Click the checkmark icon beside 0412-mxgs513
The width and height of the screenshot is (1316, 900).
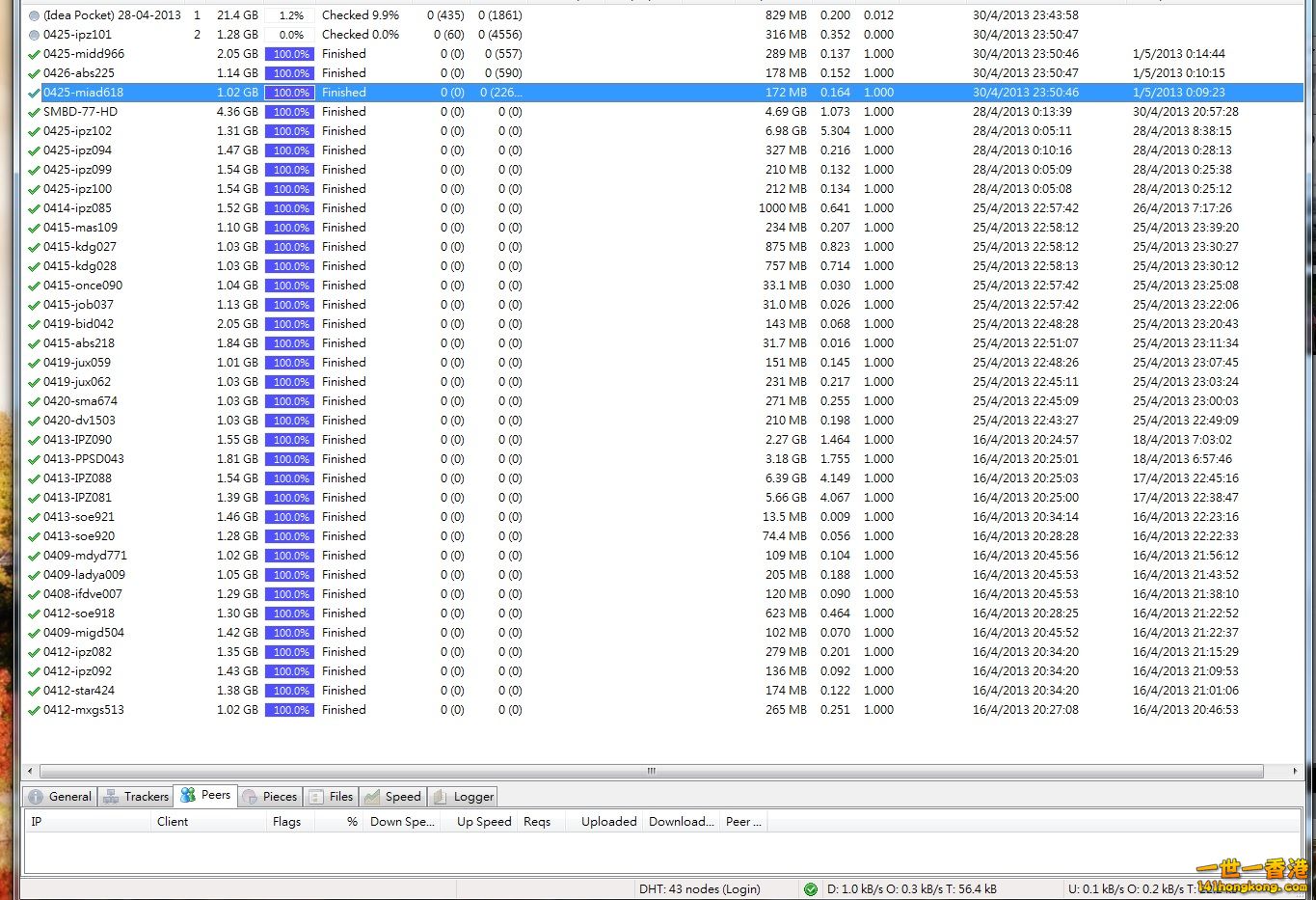click(35, 710)
